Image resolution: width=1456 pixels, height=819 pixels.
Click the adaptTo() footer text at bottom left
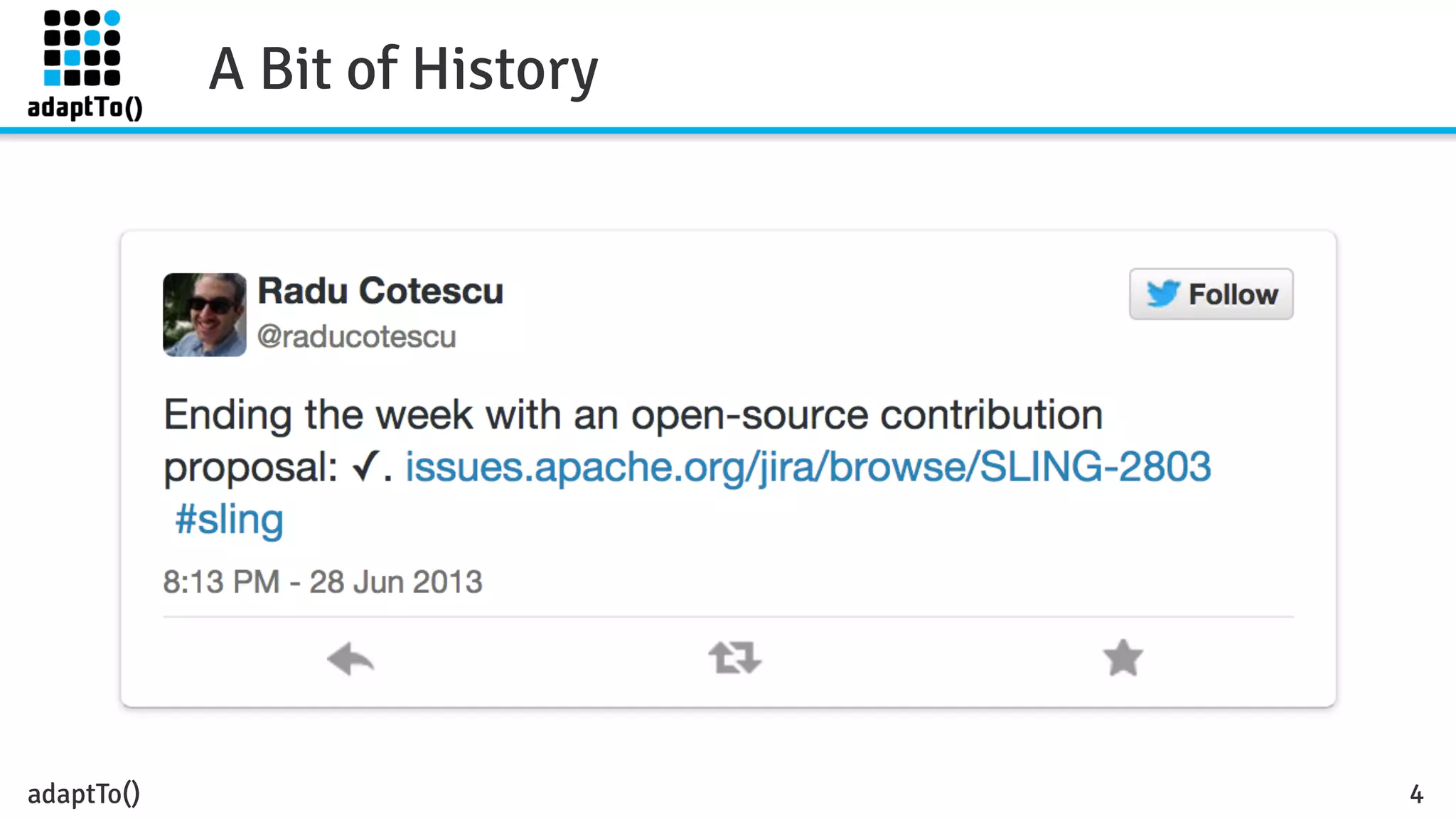coord(84,793)
